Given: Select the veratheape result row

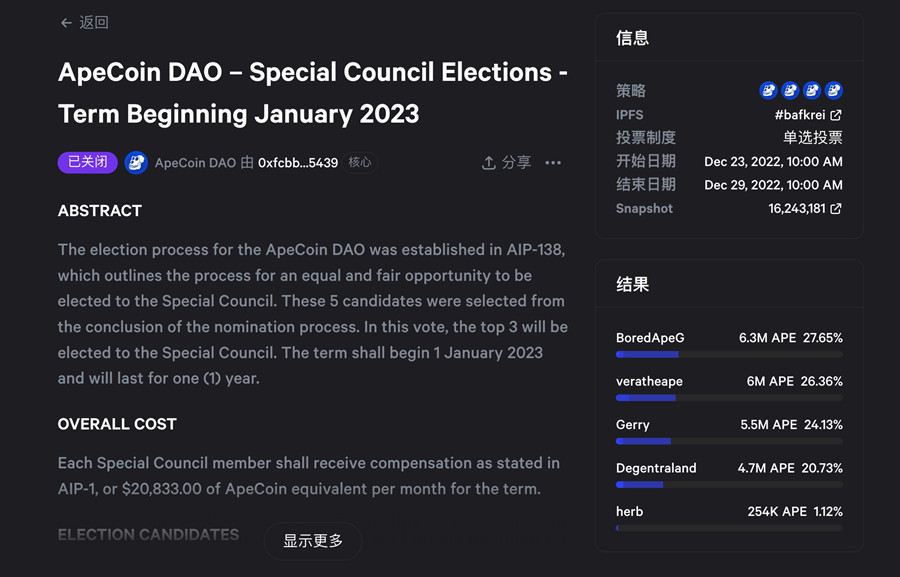Looking at the screenshot, I should tap(729, 381).
